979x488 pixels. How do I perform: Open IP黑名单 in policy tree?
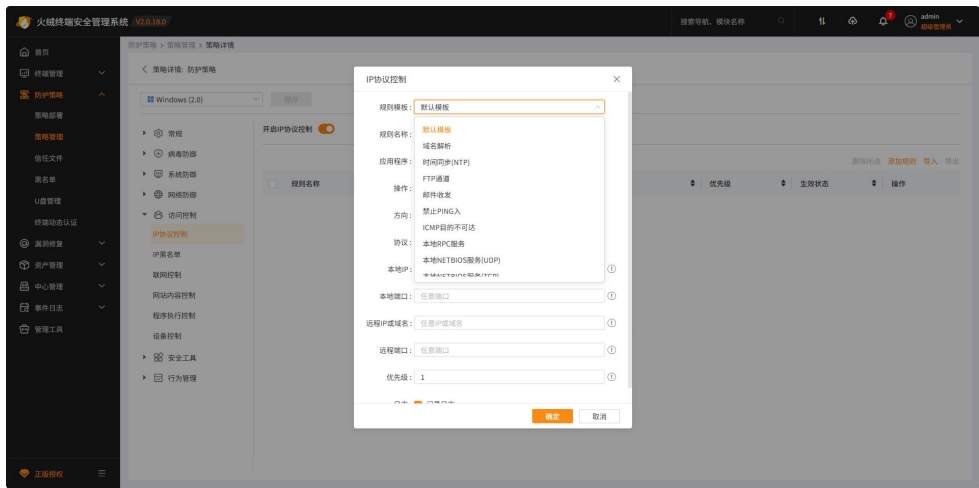tap(167, 255)
